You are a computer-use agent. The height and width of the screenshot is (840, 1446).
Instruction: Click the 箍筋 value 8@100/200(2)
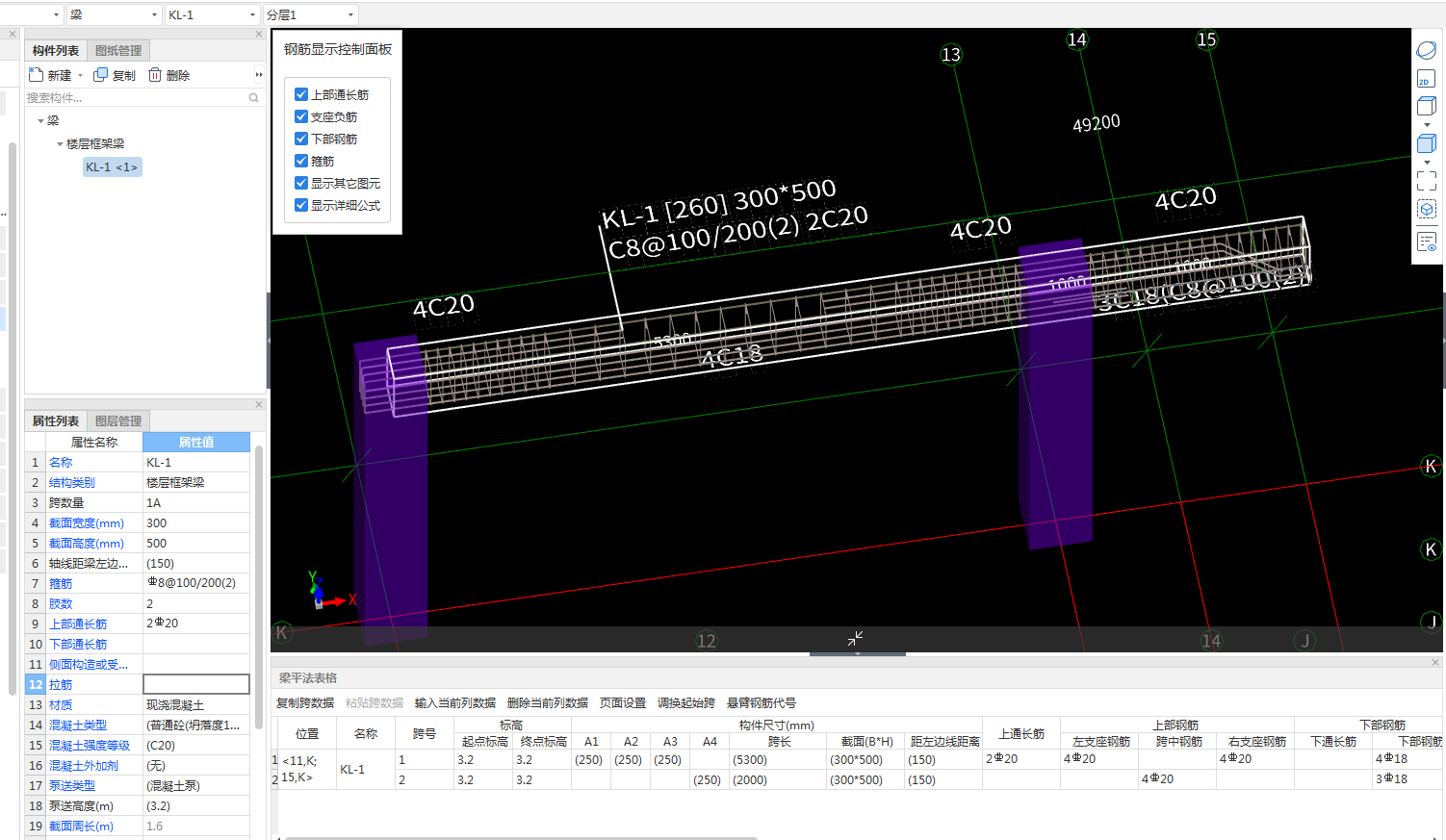pos(196,583)
